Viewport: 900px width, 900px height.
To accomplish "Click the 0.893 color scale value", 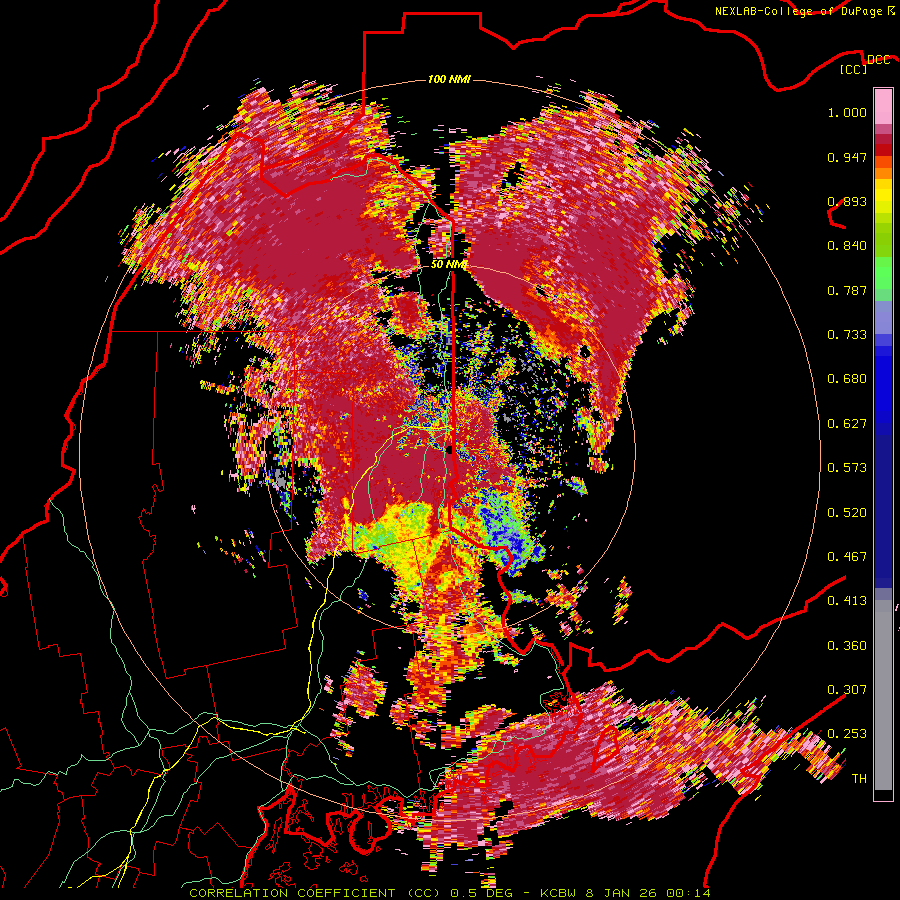I will (847, 201).
